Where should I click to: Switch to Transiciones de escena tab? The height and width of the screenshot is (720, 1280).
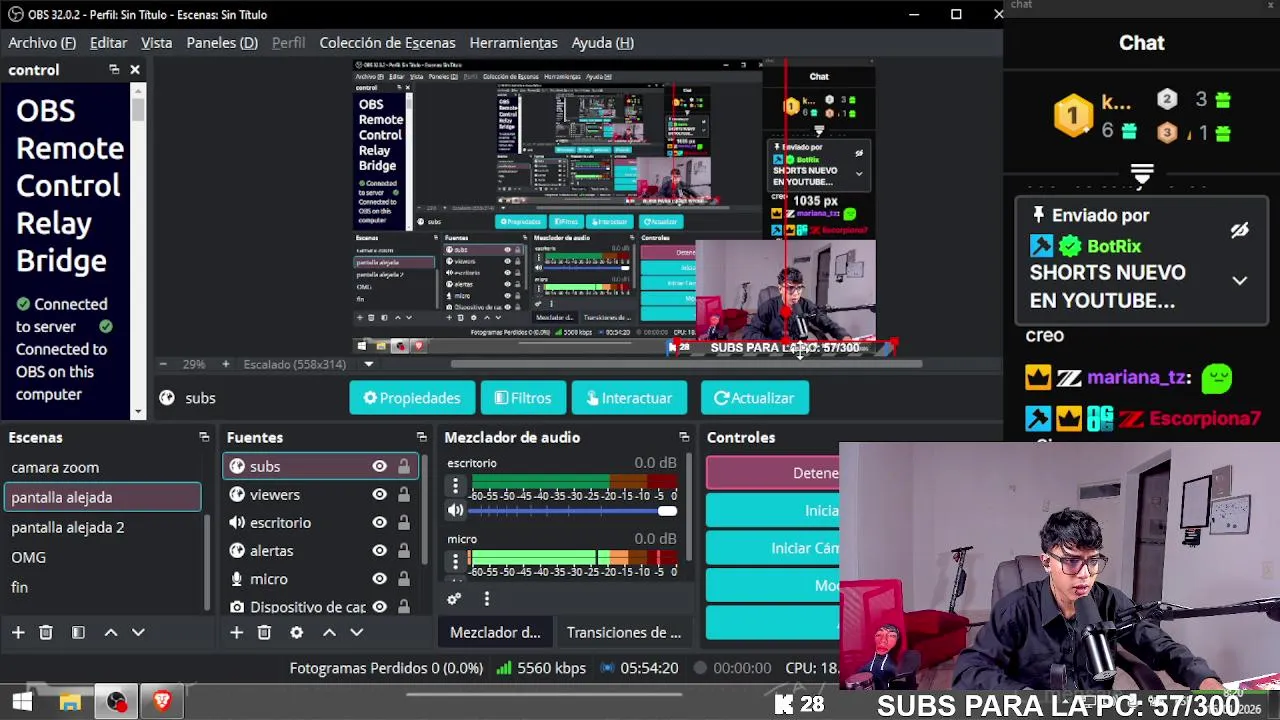pos(624,632)
